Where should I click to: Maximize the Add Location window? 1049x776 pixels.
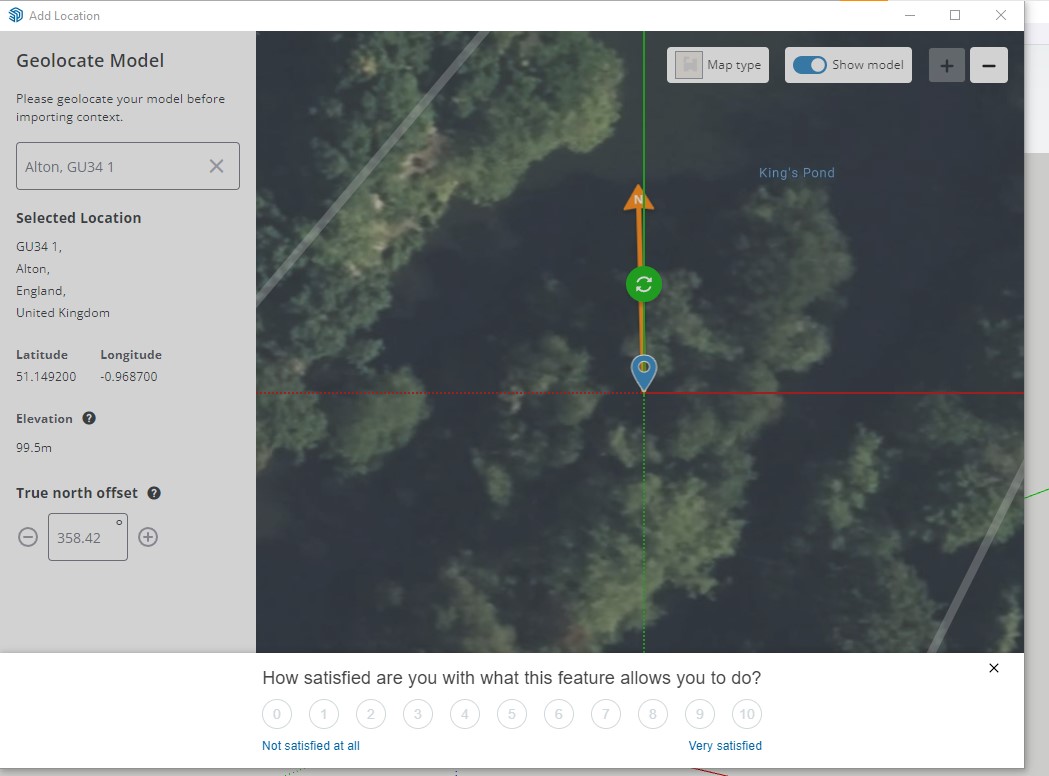pyautogui.click(x=955, y=15)
